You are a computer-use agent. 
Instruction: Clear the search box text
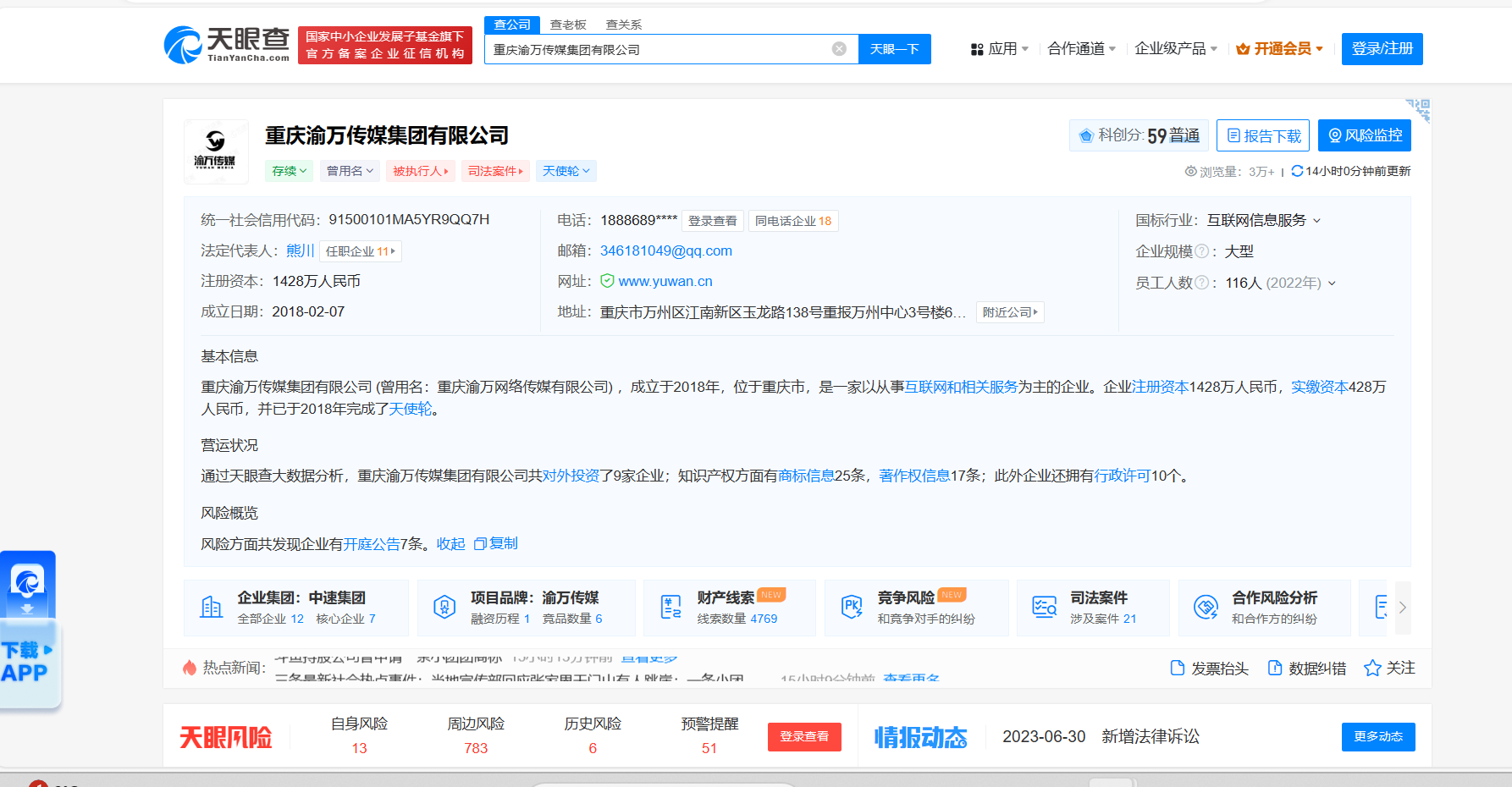click(839, 49)
